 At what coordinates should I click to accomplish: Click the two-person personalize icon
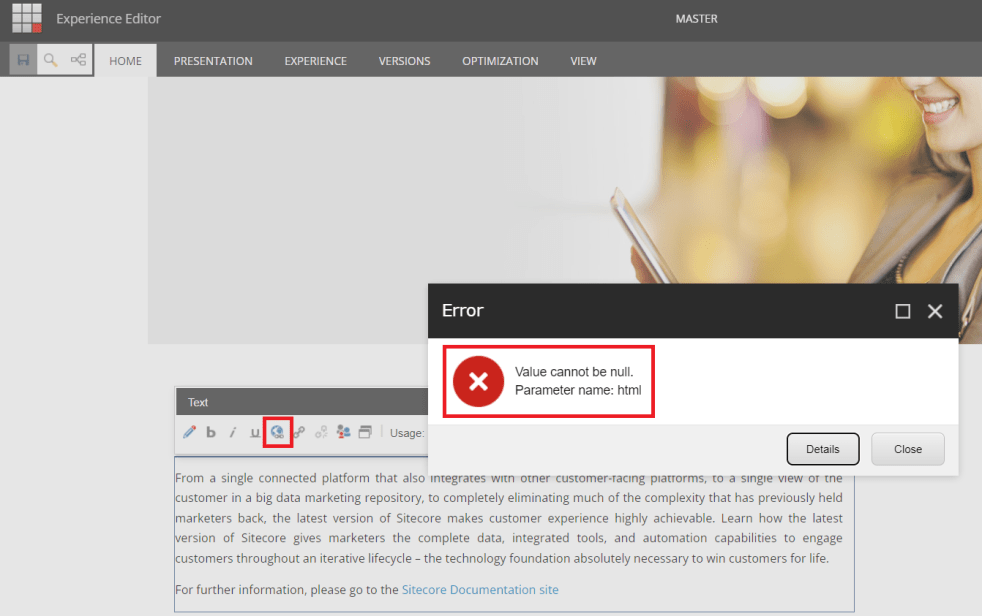click(x=343, y=432)
